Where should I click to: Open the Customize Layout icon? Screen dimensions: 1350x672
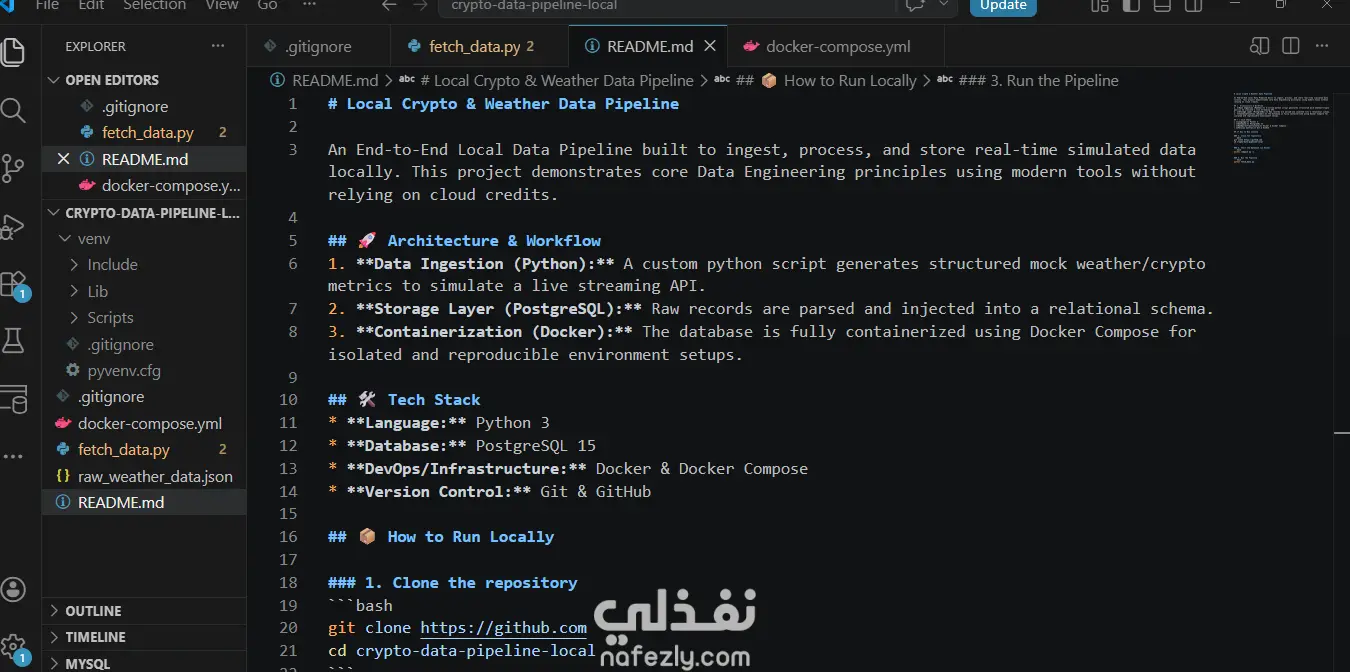[1100, 5]
